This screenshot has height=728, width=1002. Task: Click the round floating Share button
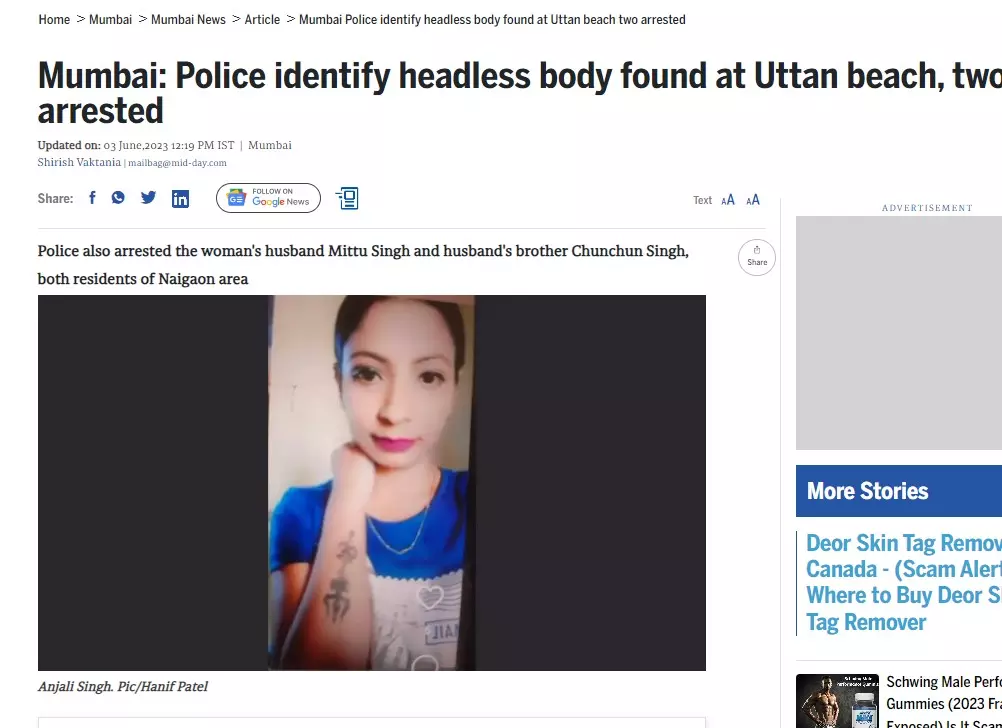tap(757, 257)
